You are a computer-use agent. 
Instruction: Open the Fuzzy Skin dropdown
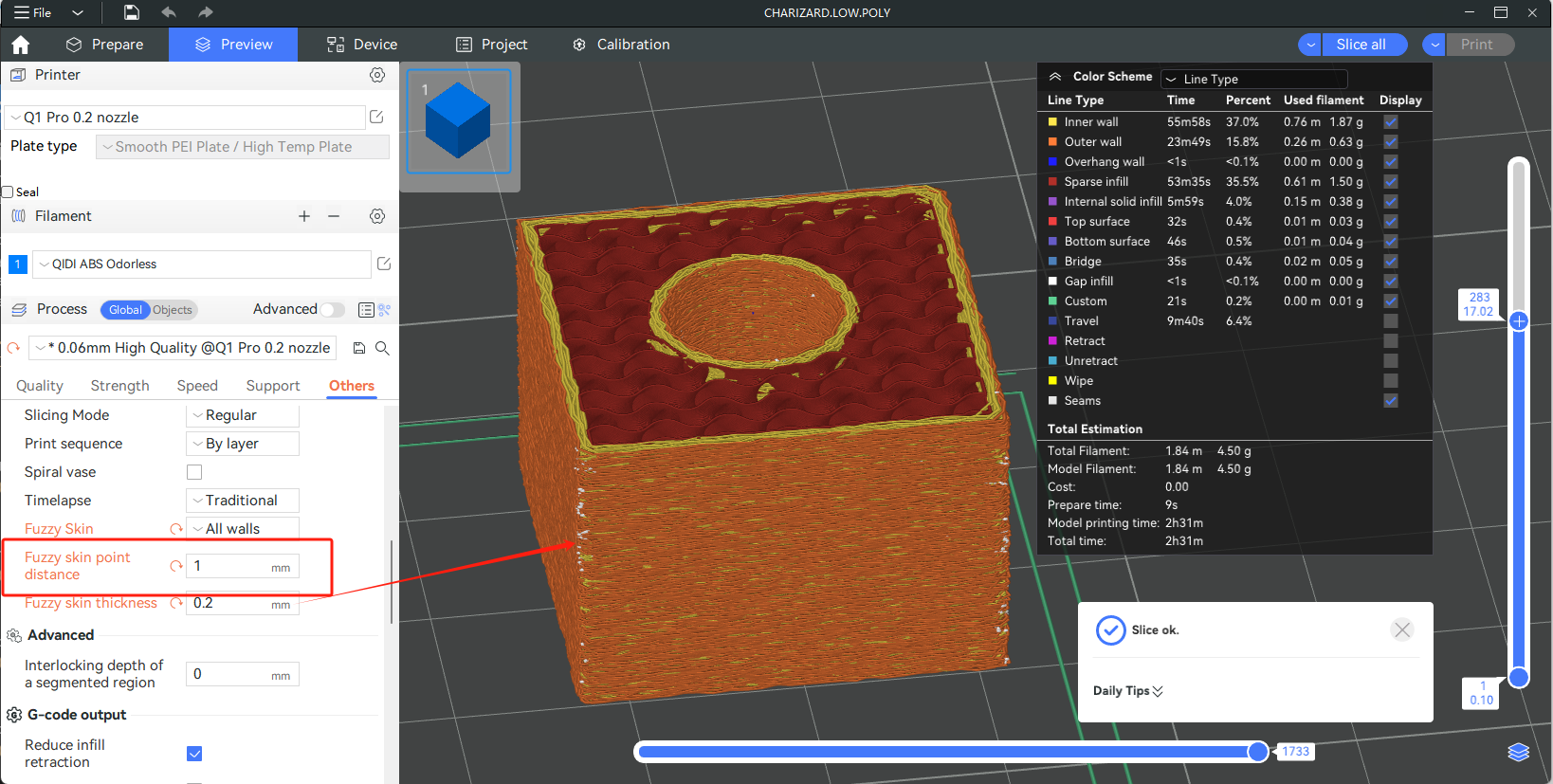(x=243, y=529)
